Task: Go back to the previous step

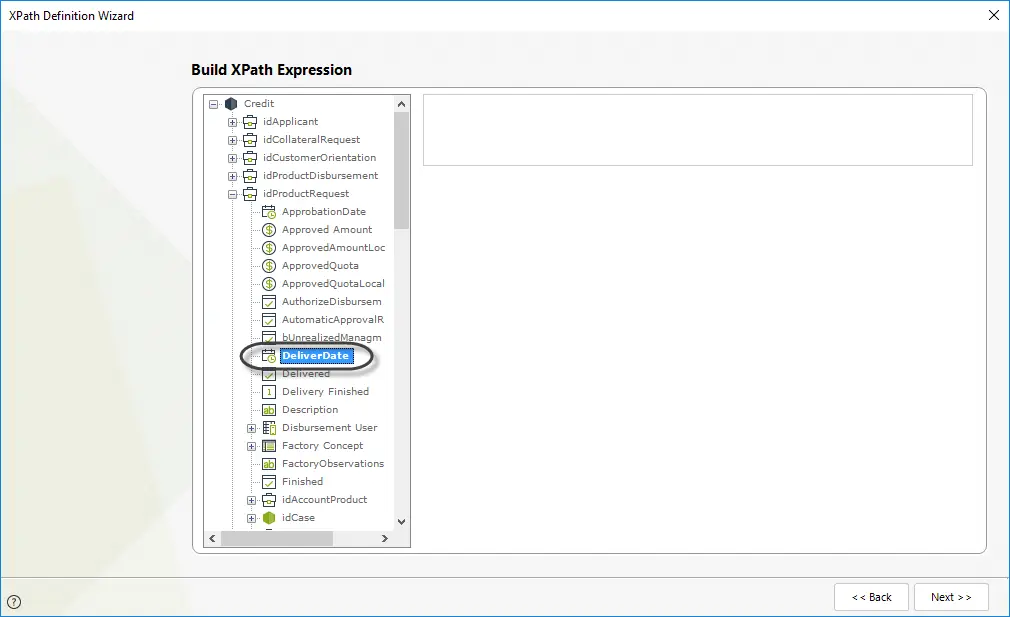Action: (x=872, y=597)
